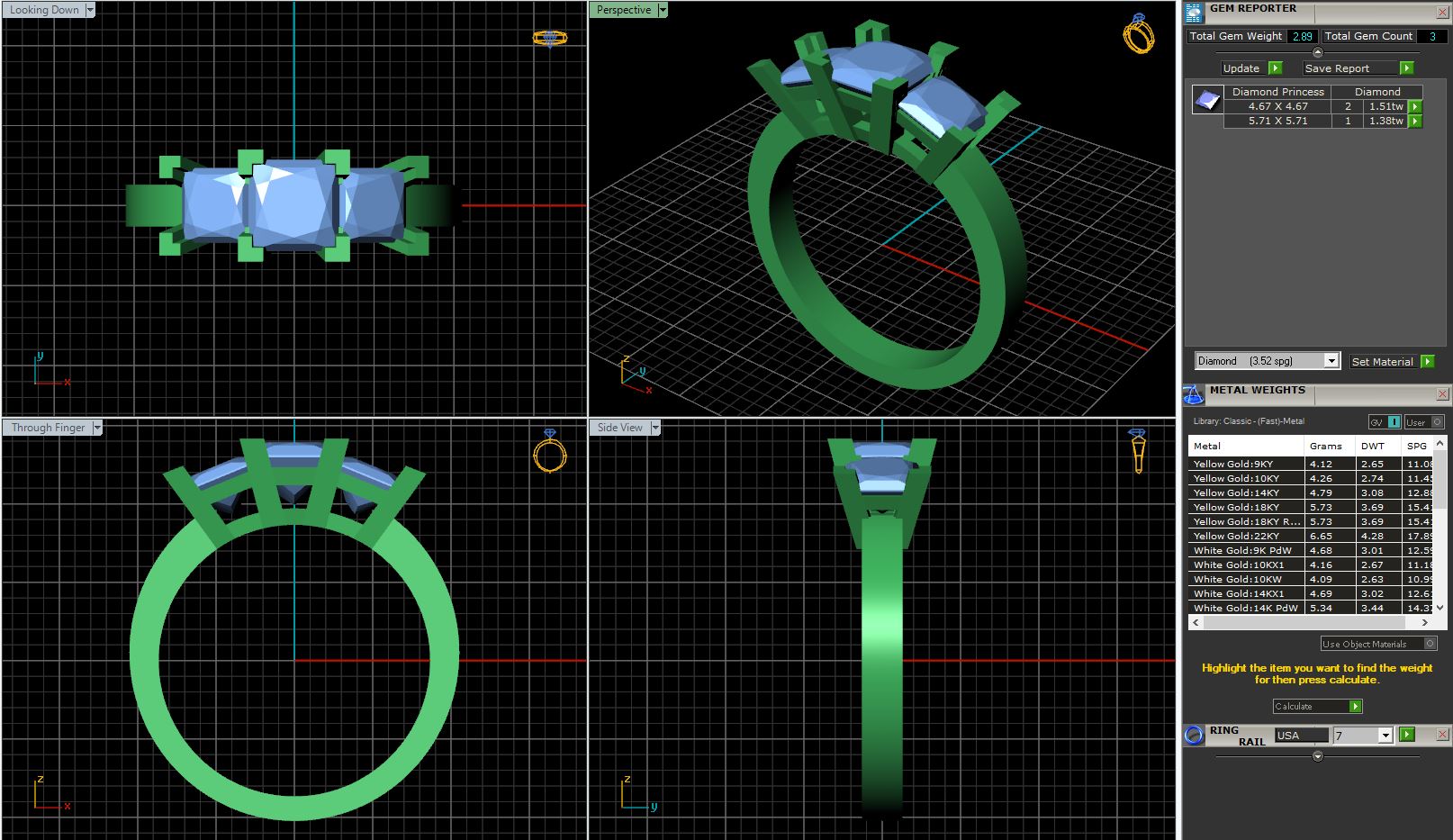Click collapse slider handle under Total Gem Weight

(1318, 52)
